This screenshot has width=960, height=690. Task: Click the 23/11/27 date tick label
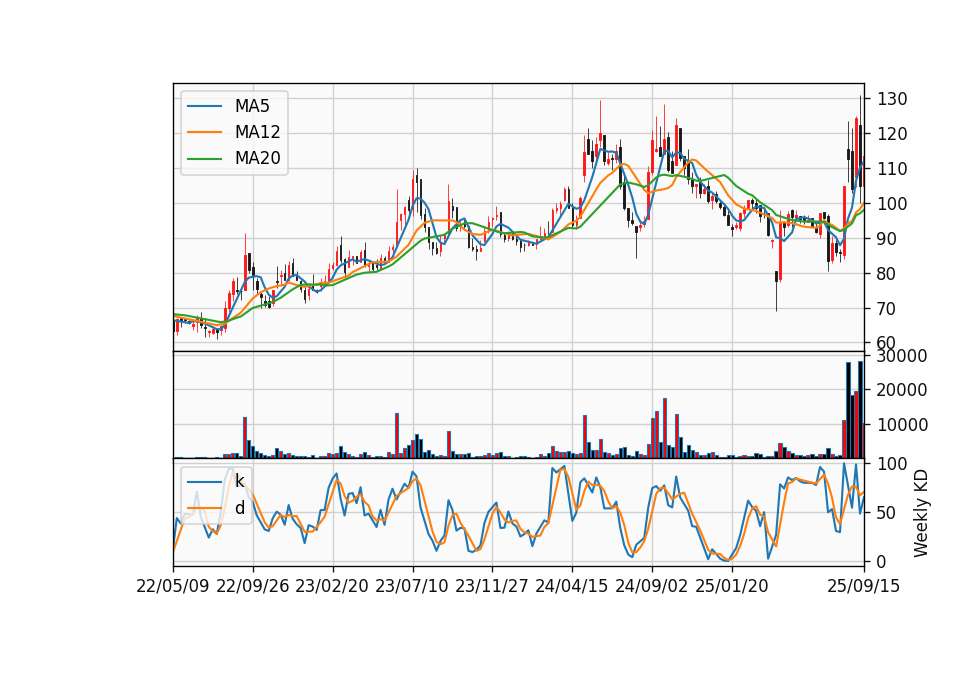pos(492,586)
